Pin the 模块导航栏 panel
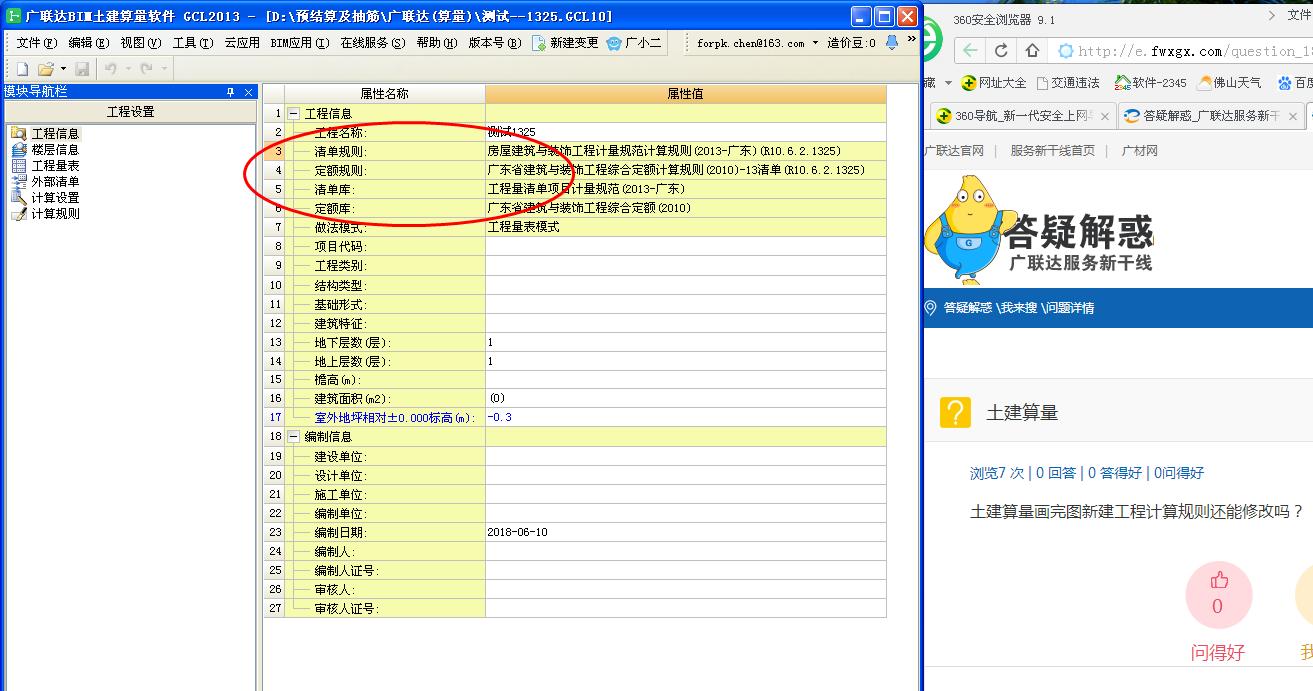The height and width of the screenshot is (691, 1313). coord(230,92)
